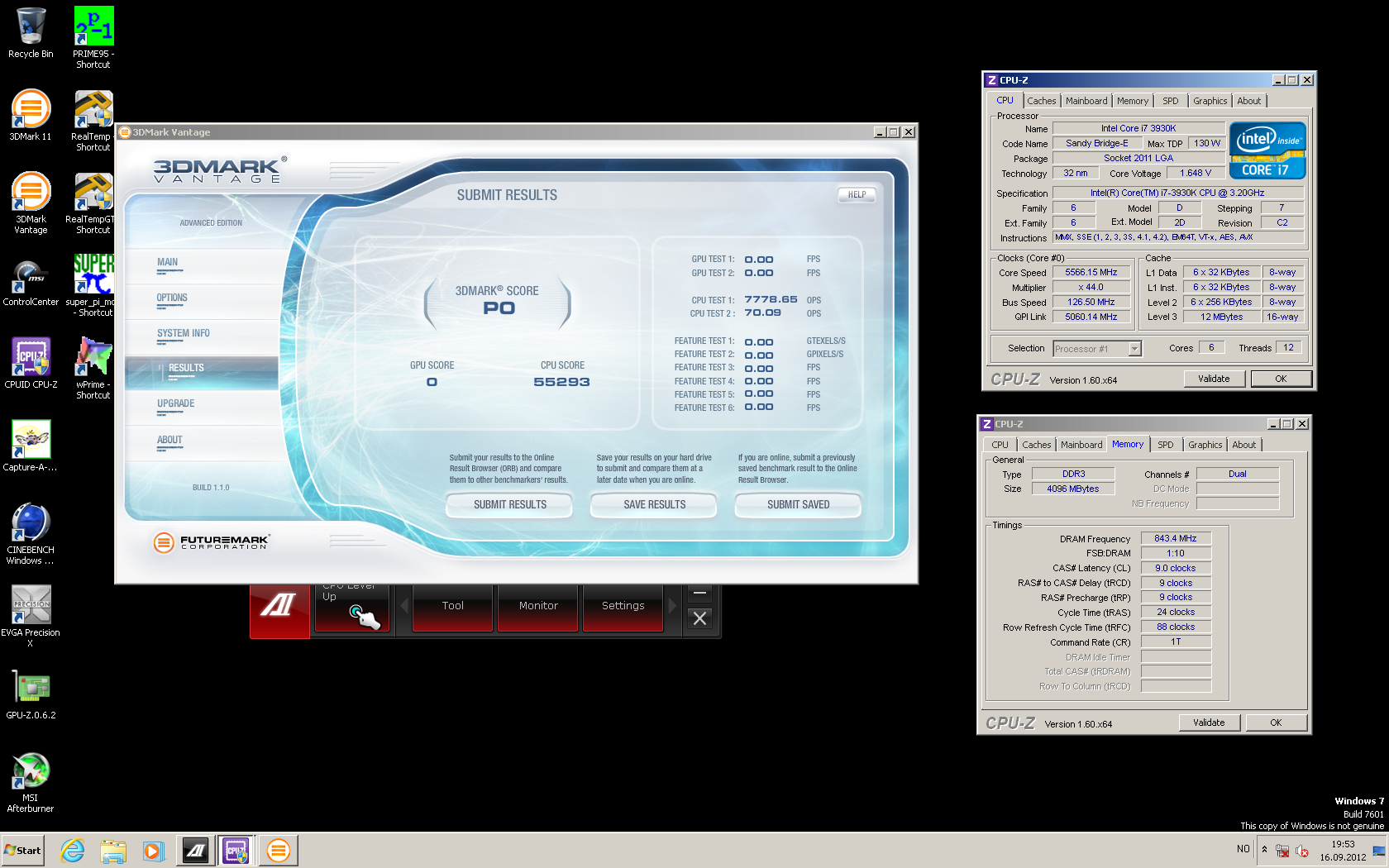Open Windows Media Player from taskbar
The width and height of the screenshot is (1389, 868).
pos(153,850)
